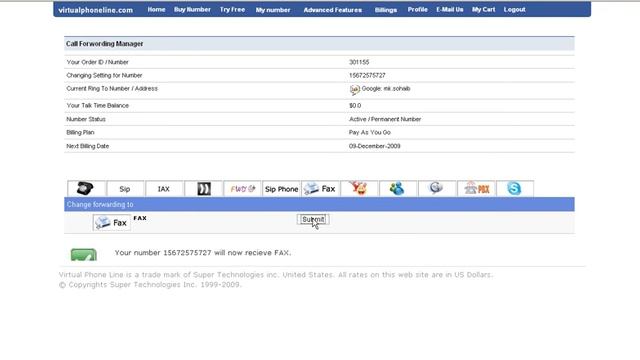640x360 pixels.
Task: Click the Copyrights Super Technologies footer text
Action: [x=151, y=285]
